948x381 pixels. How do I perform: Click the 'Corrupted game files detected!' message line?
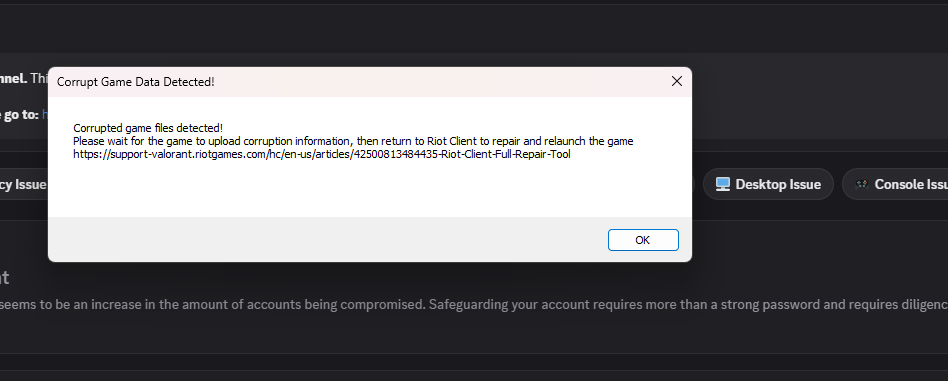[x=148, y=128]
